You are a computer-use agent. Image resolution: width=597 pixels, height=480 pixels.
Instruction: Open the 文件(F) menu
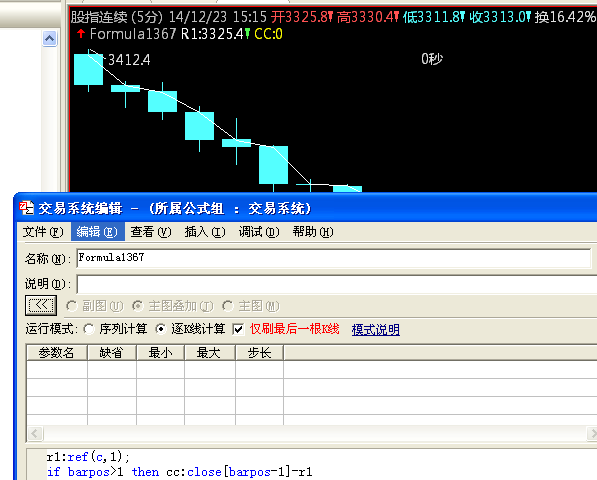click(x=43, y=232)
